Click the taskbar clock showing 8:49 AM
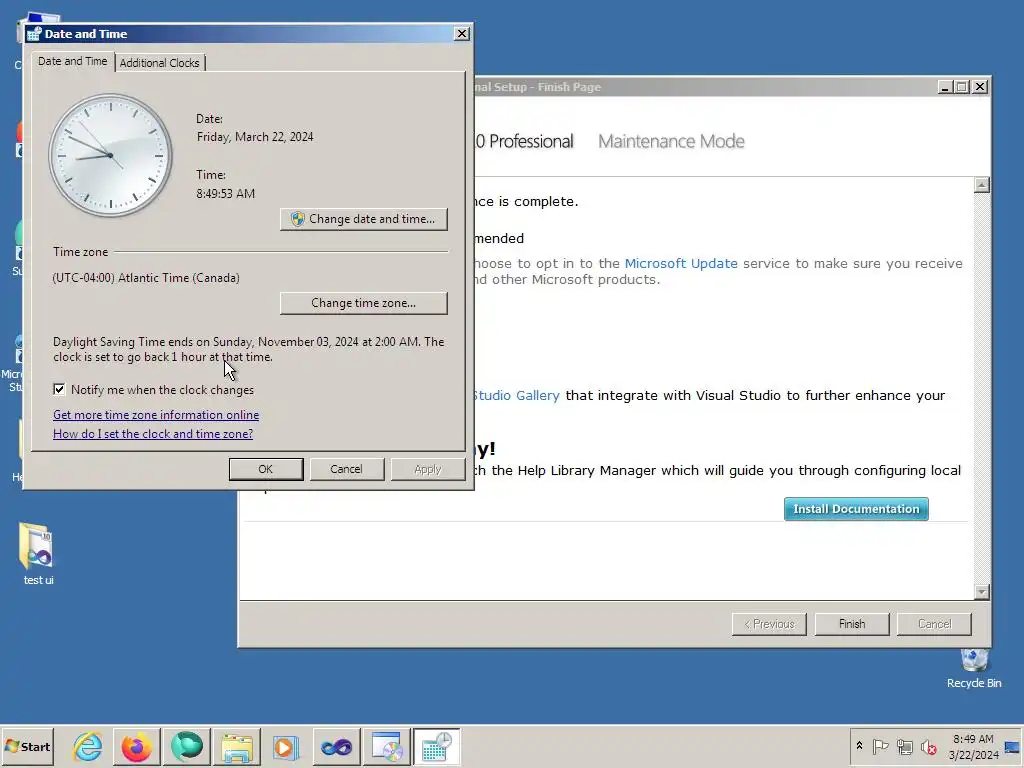Viewport: 1024px width, 768px height. [973, 746]
